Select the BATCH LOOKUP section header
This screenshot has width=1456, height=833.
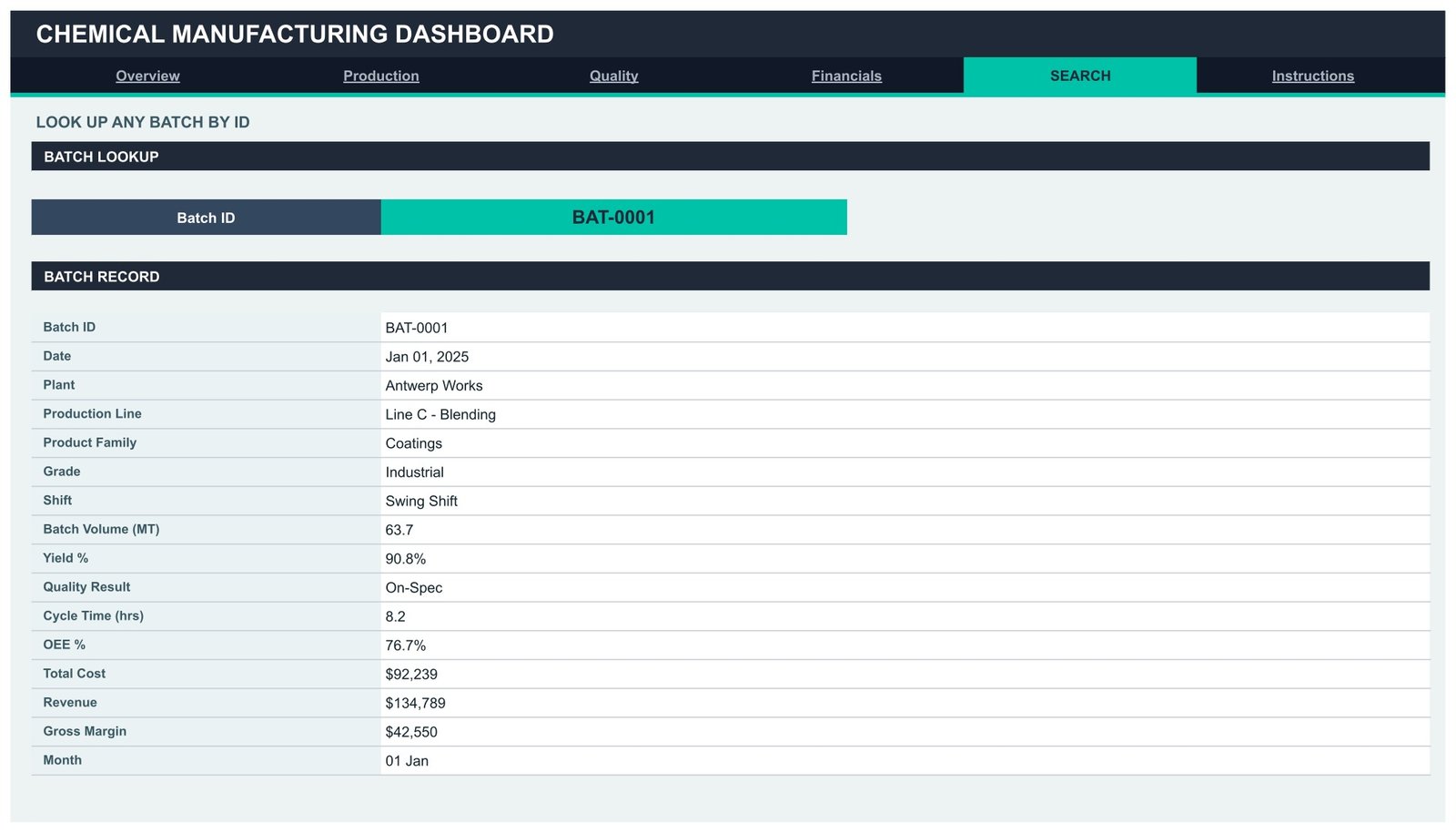point(731,157)
